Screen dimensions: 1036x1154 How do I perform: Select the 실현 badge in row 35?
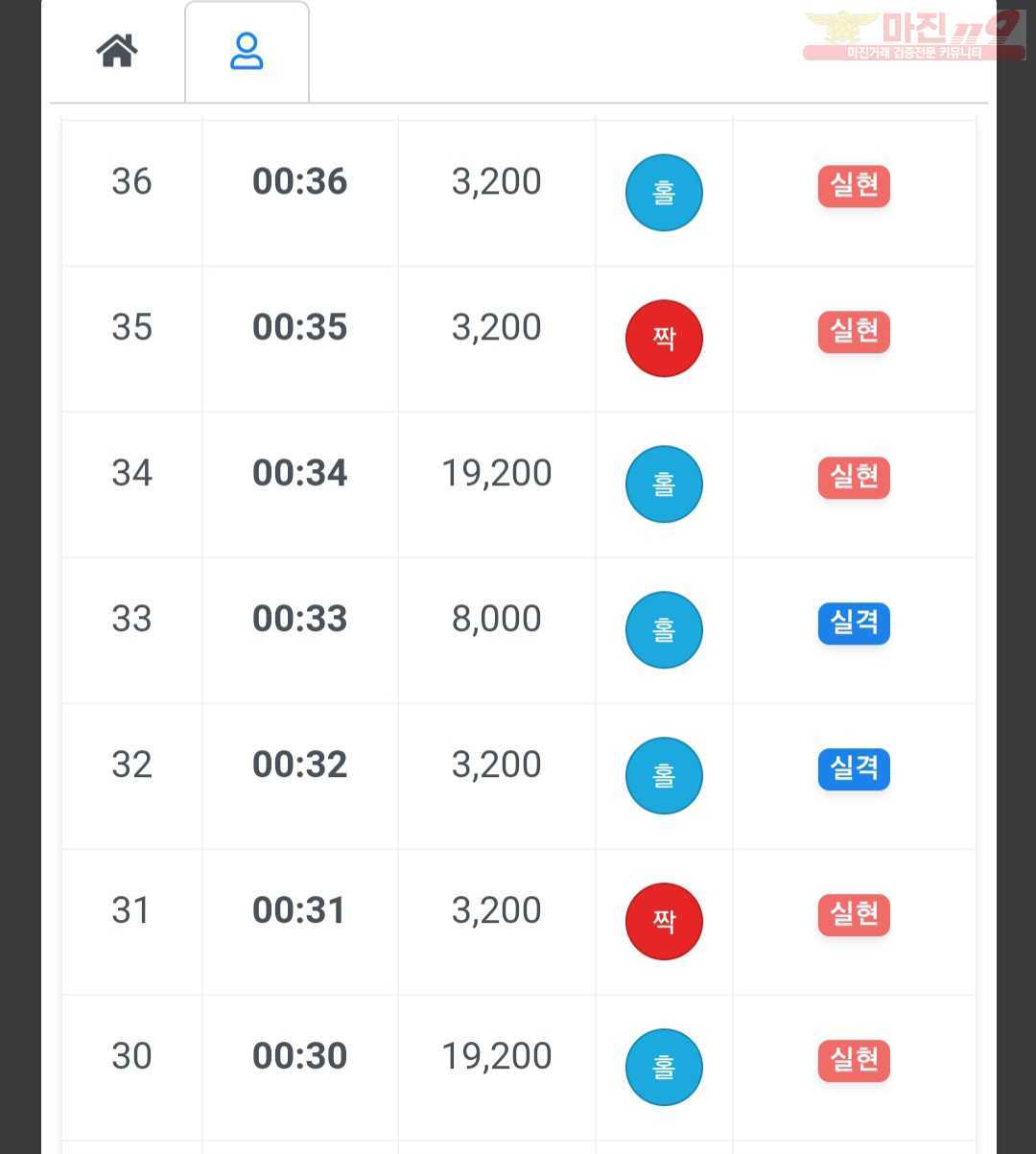[x=854, y=331]
